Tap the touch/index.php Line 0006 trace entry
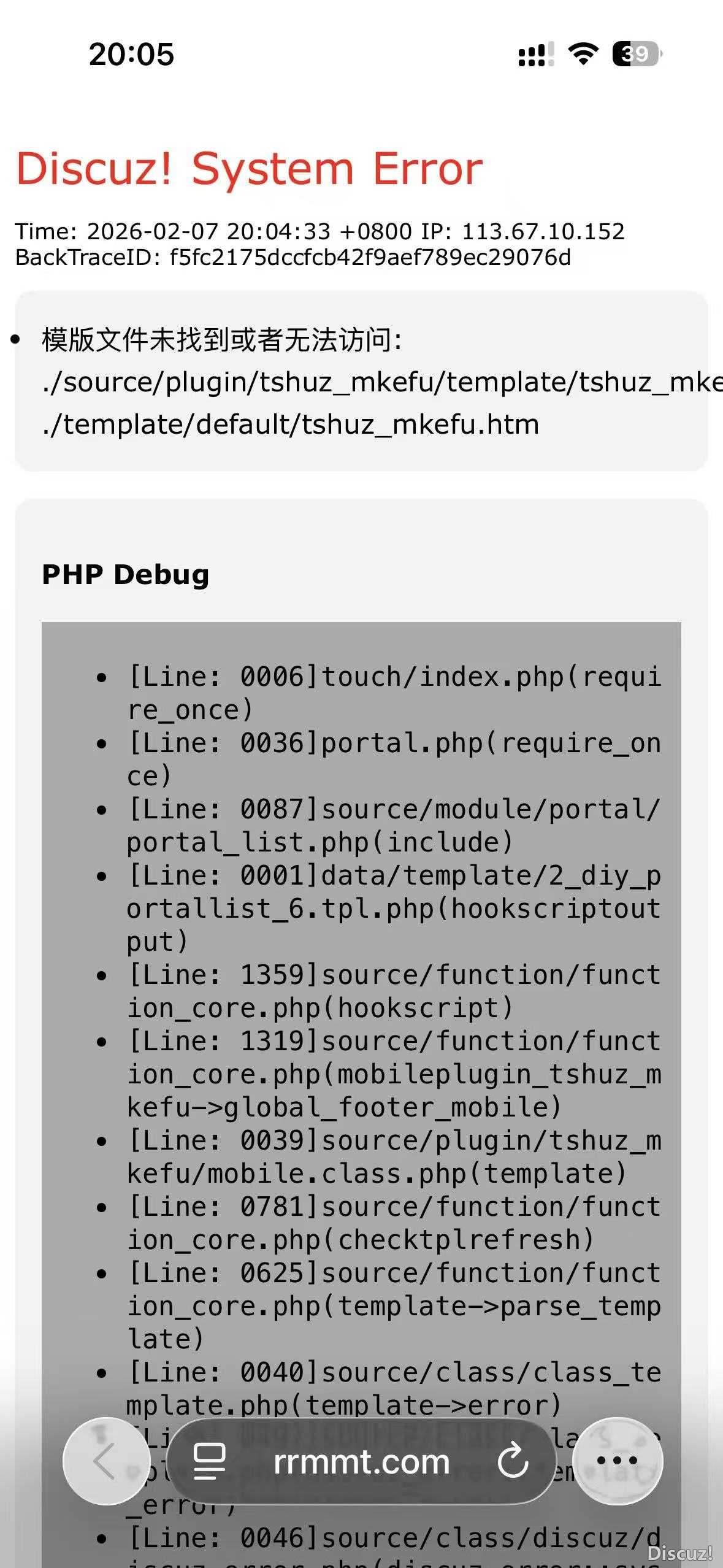 click(392, 693)
